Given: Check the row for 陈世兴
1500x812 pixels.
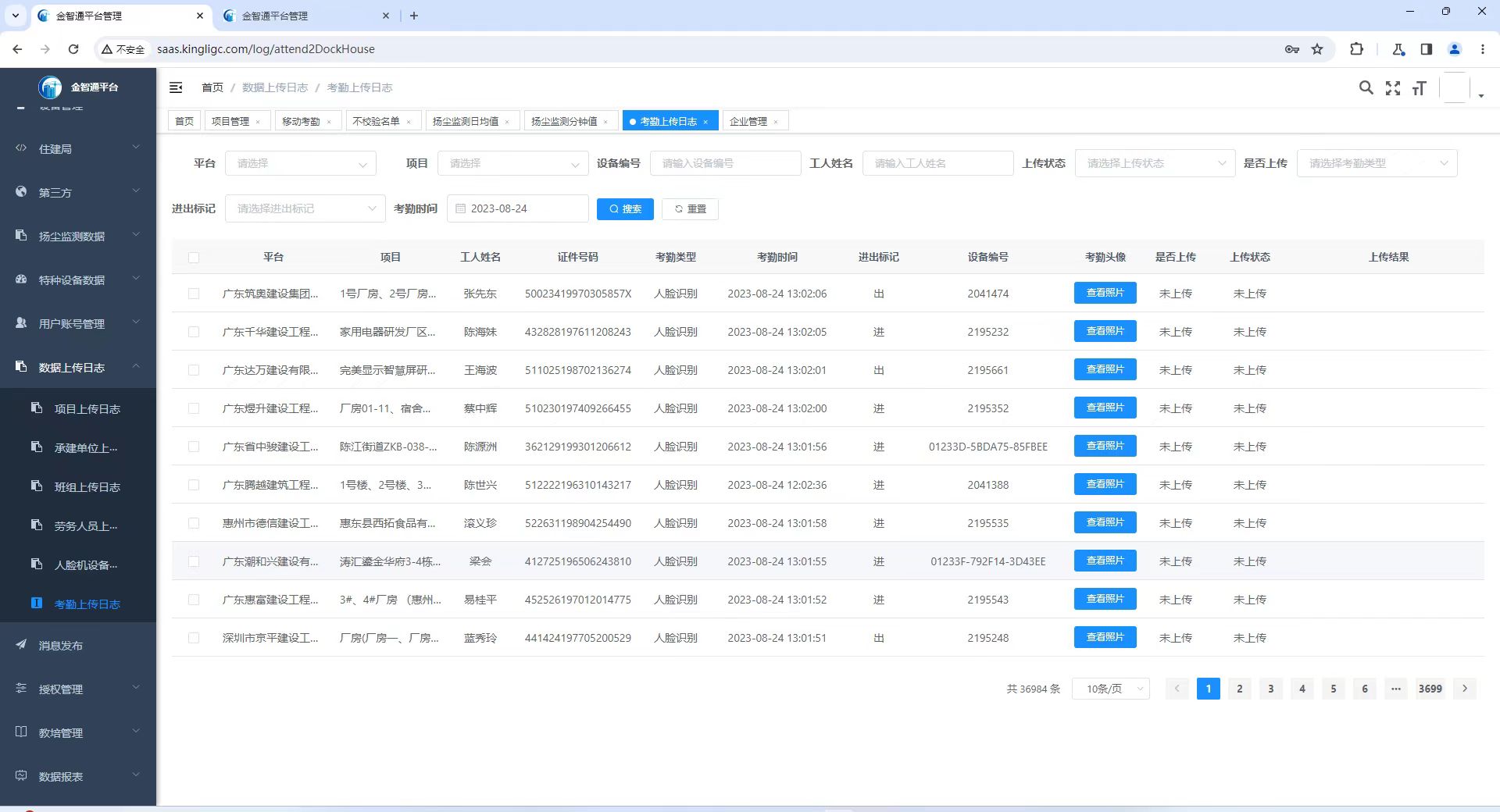Looking at the screenshot, I should pyautogui.click(x=194, y=485).
